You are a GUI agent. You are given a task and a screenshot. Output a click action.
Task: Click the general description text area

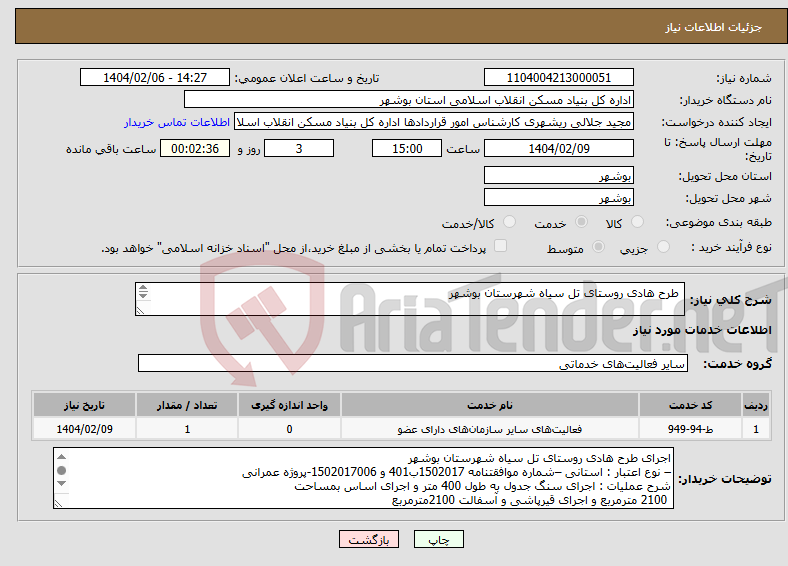point(410,299)
